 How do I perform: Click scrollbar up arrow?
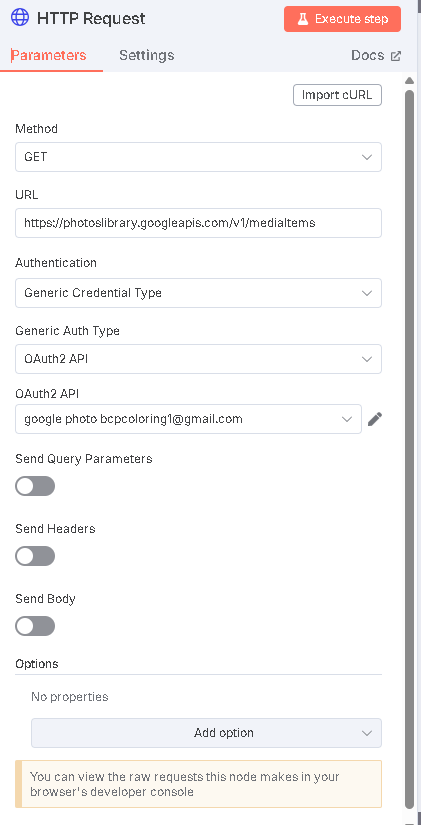point(409,81)
